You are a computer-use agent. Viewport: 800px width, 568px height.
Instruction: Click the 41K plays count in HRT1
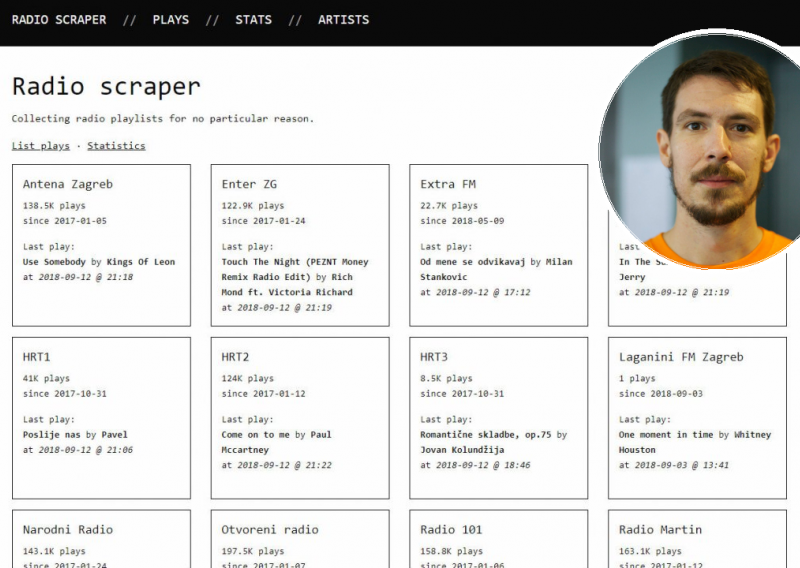46,379
